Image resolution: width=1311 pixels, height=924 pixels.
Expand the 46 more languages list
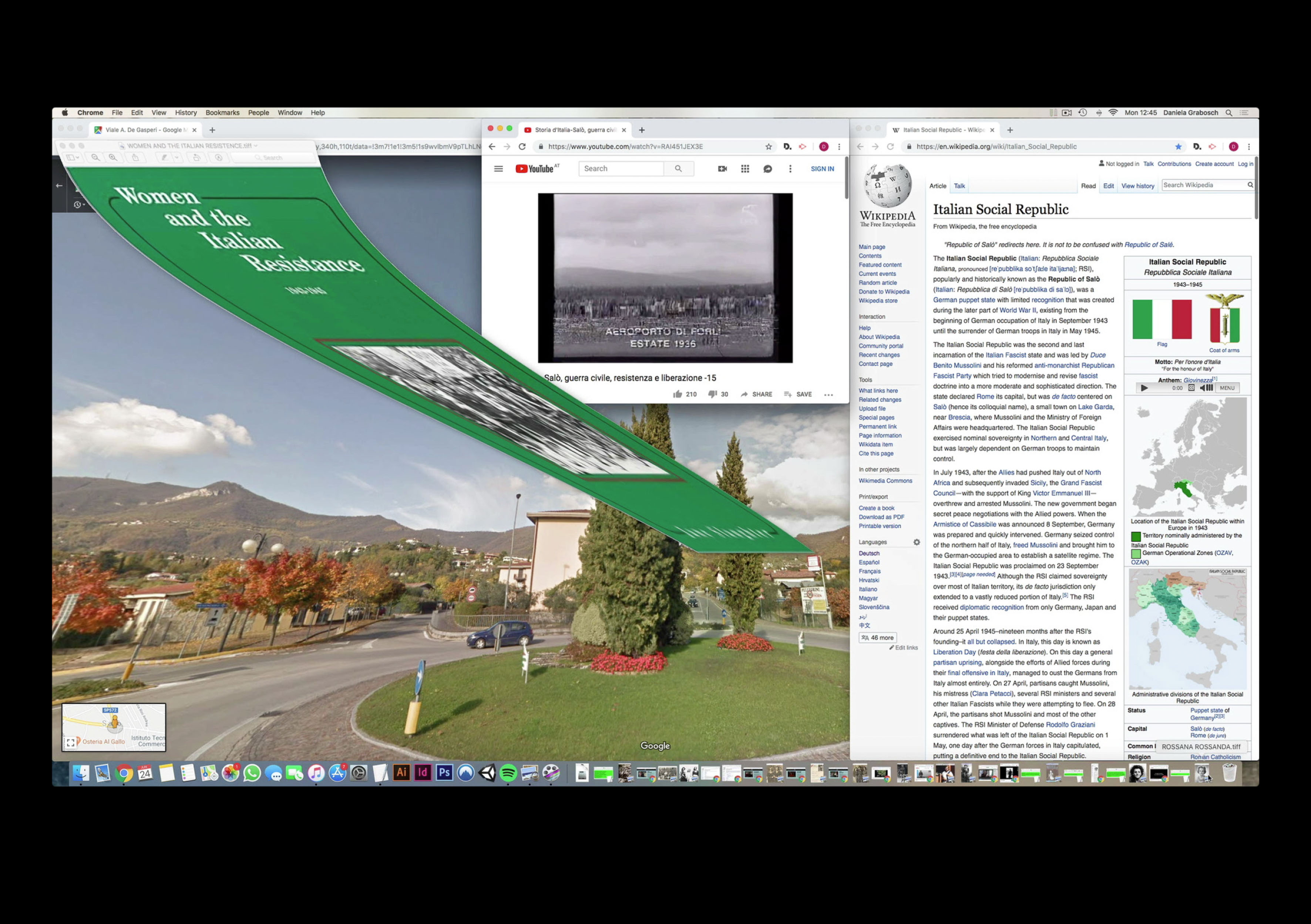(878, 638)
